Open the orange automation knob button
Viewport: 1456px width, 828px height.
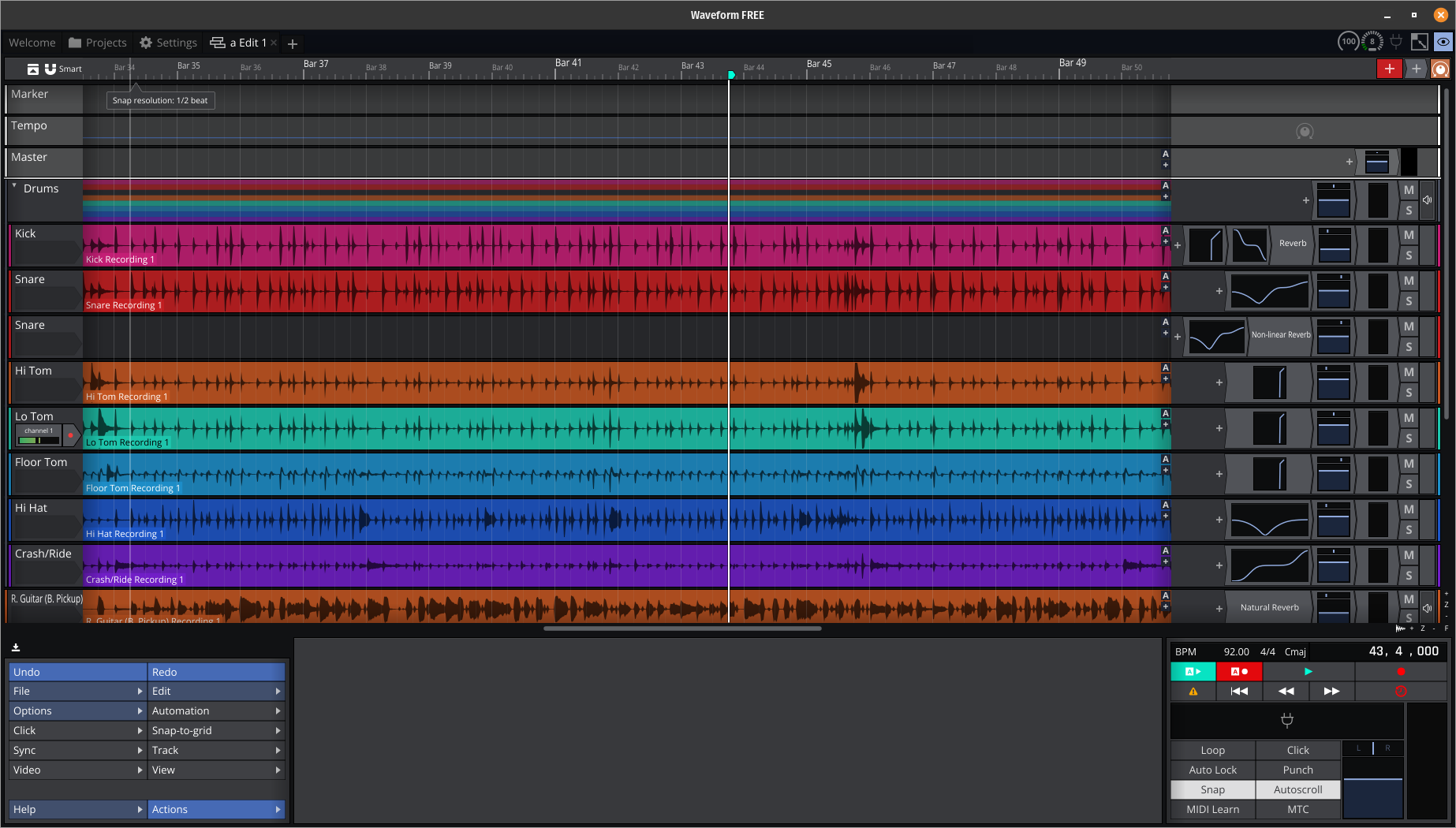(x=1440, y=69)
